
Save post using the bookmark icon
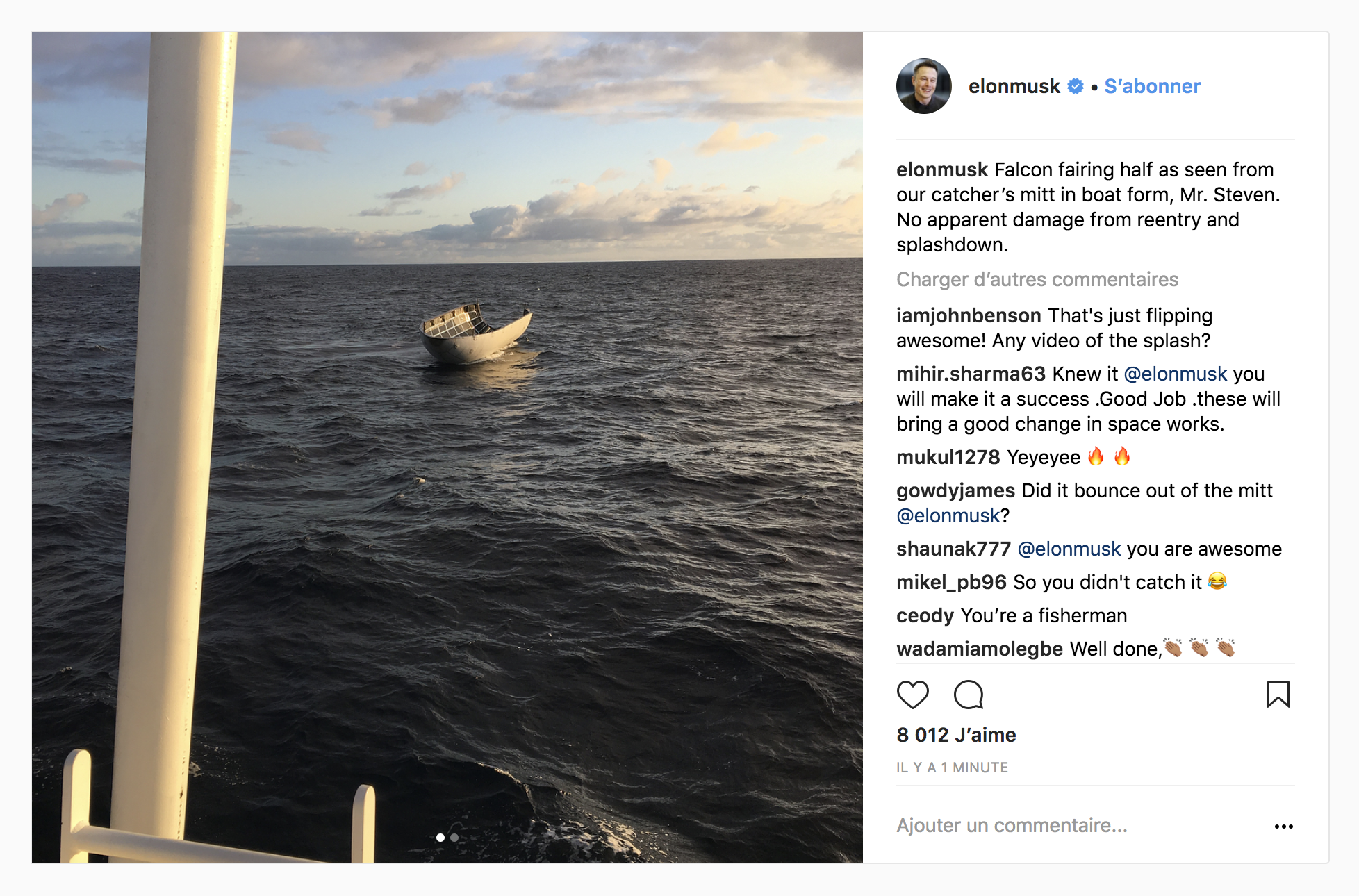click(x=1278, y=694)
